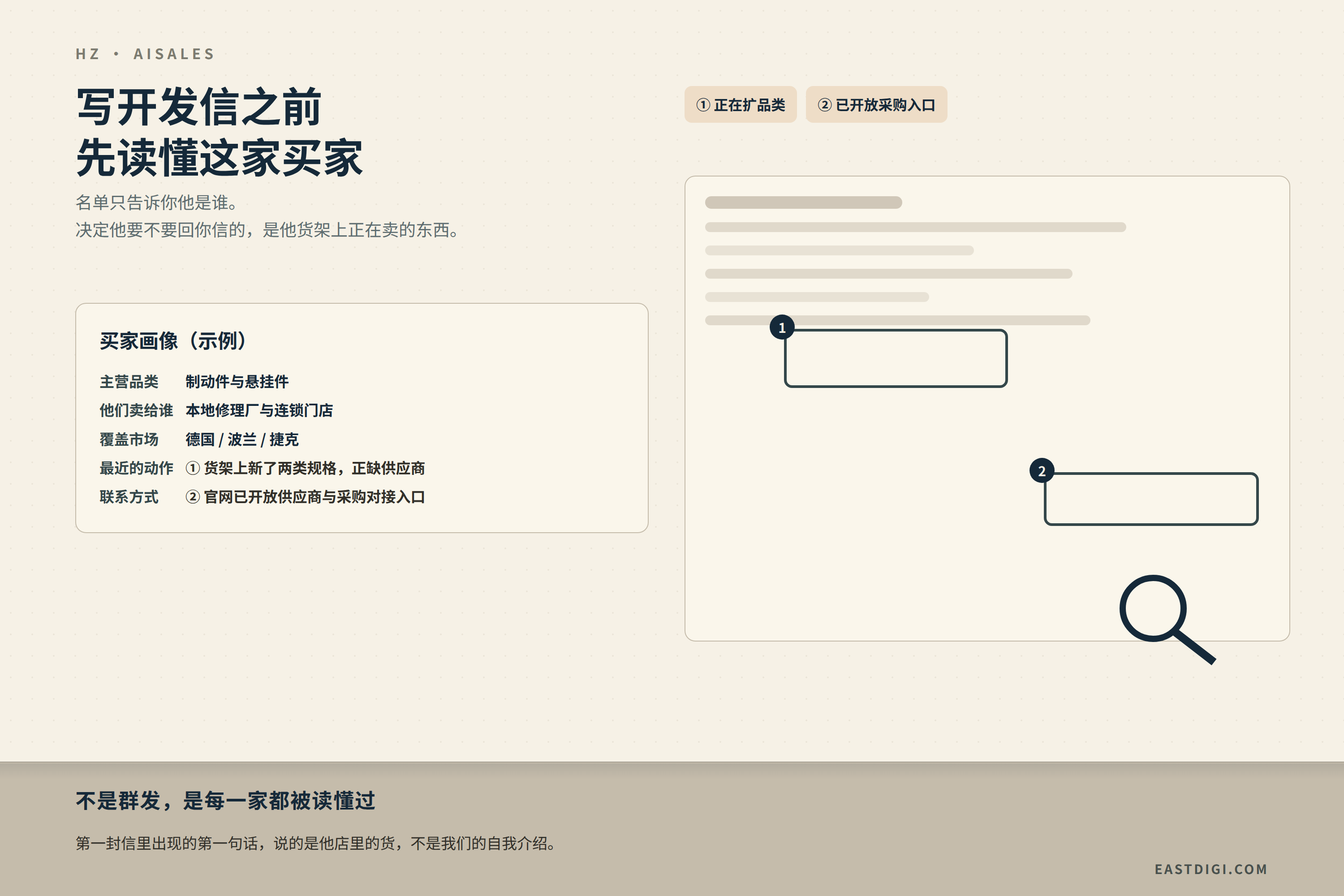The image size is (1344, 896).
Task: Click the heading line 先读懂这家买家
Action: (x=220, y=158)
